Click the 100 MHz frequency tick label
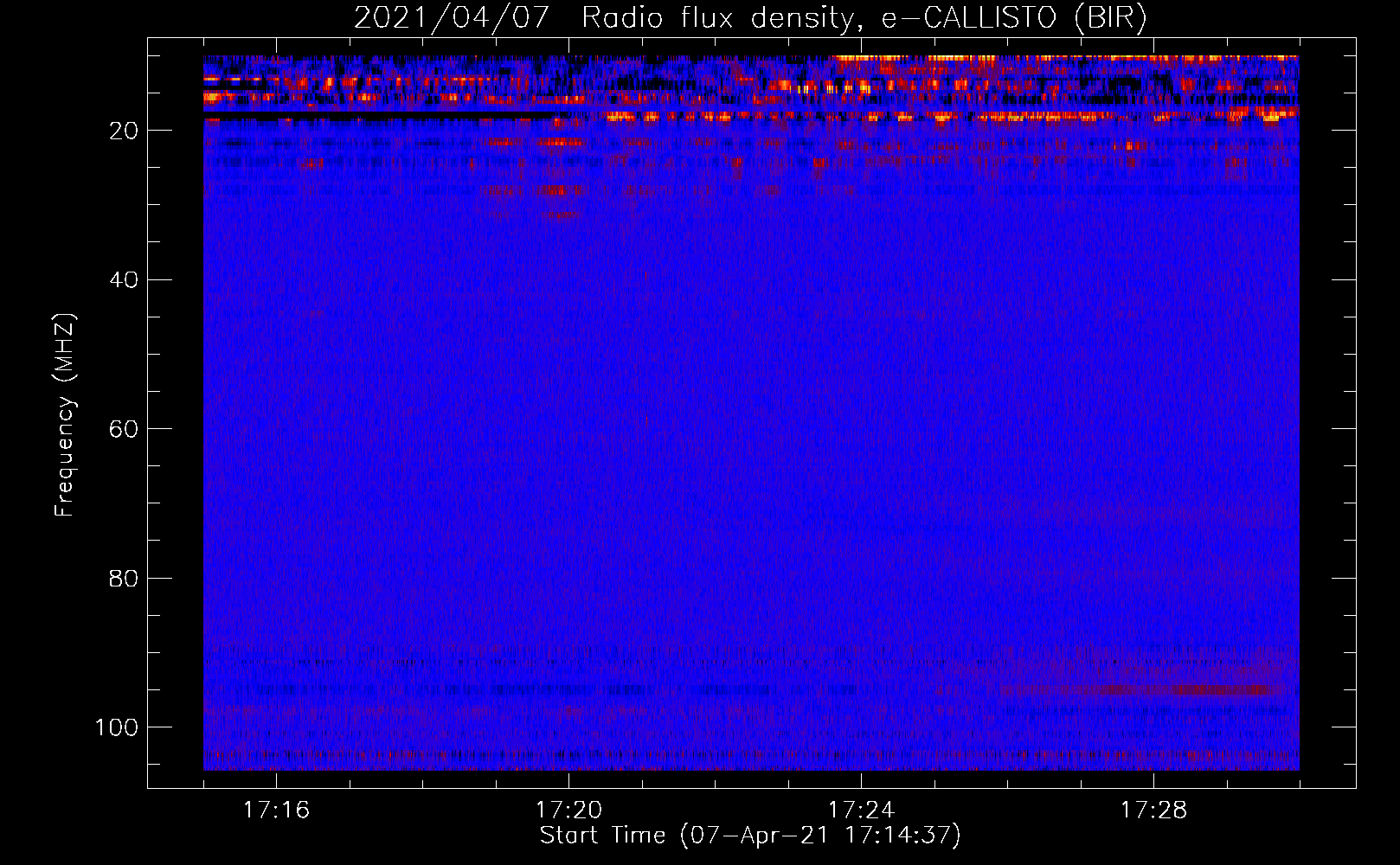The width and height of the screenshot is (1400, 865). click(117, 727)
